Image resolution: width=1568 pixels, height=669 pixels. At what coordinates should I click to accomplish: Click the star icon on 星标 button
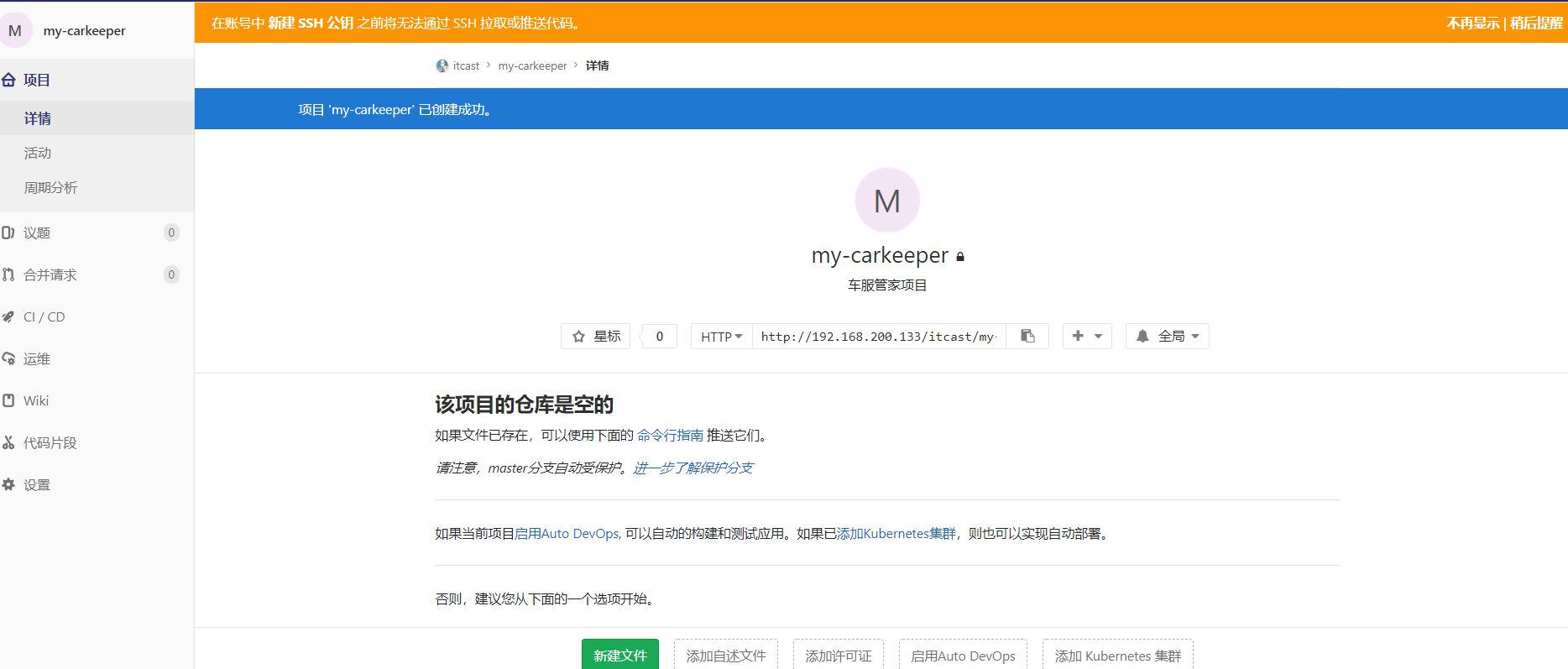(578, 337)
